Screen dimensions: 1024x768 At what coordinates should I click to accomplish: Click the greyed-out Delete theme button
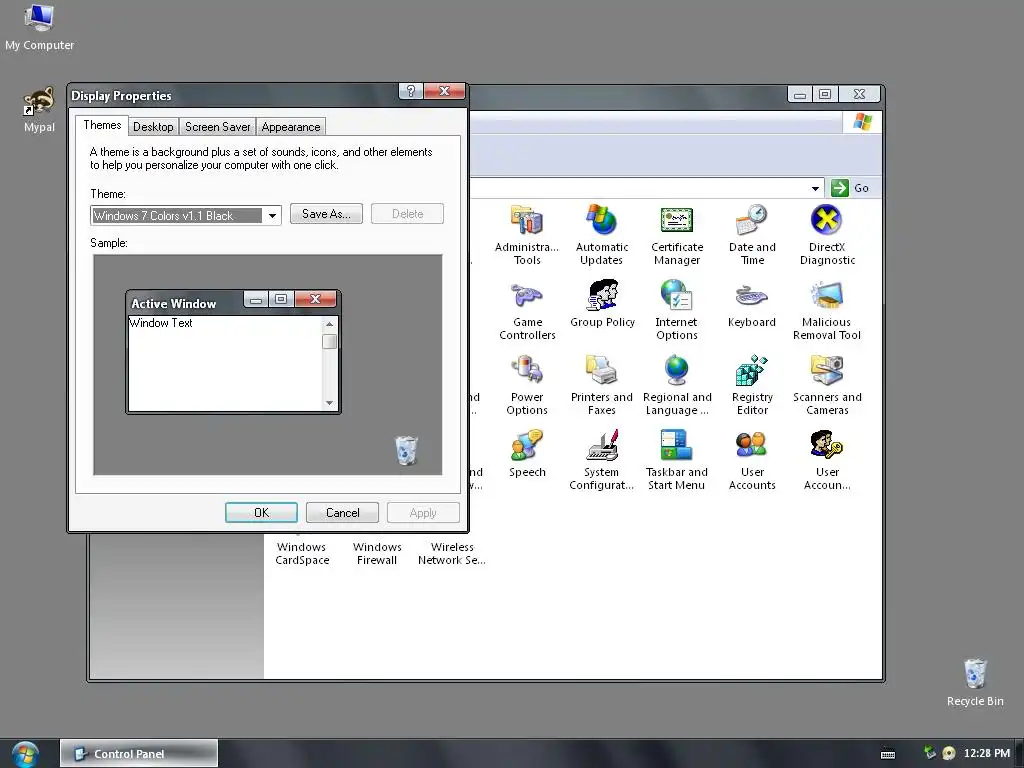(408, 214)
